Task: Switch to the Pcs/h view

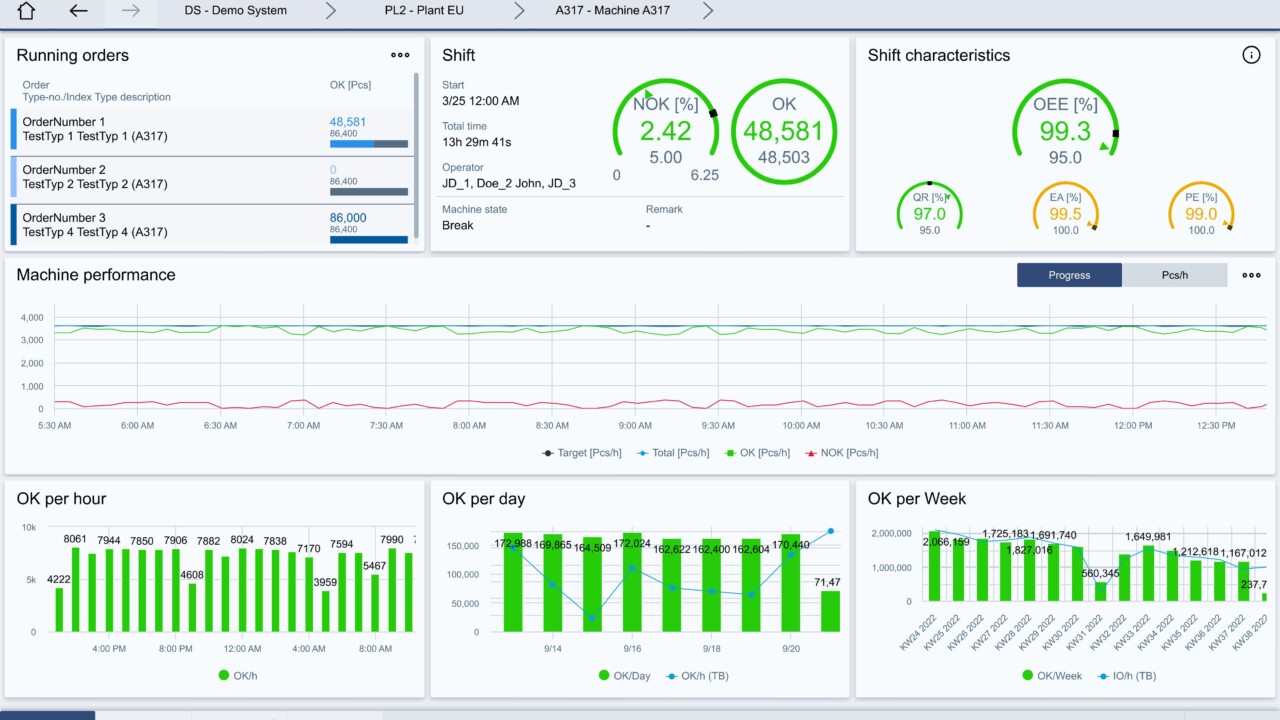Action: pyautogui.click(x=1174, y=275)
